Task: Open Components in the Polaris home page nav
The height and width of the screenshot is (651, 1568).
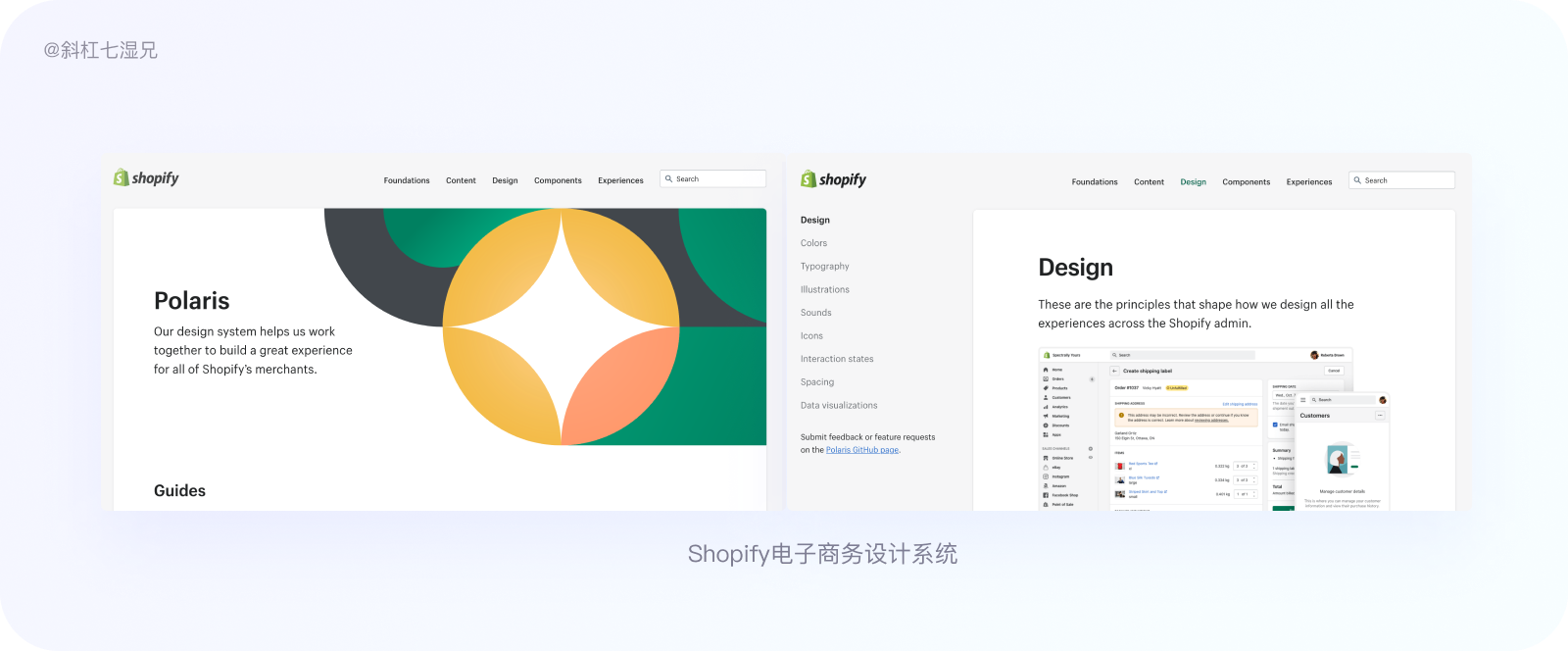Action: (558, 180)
